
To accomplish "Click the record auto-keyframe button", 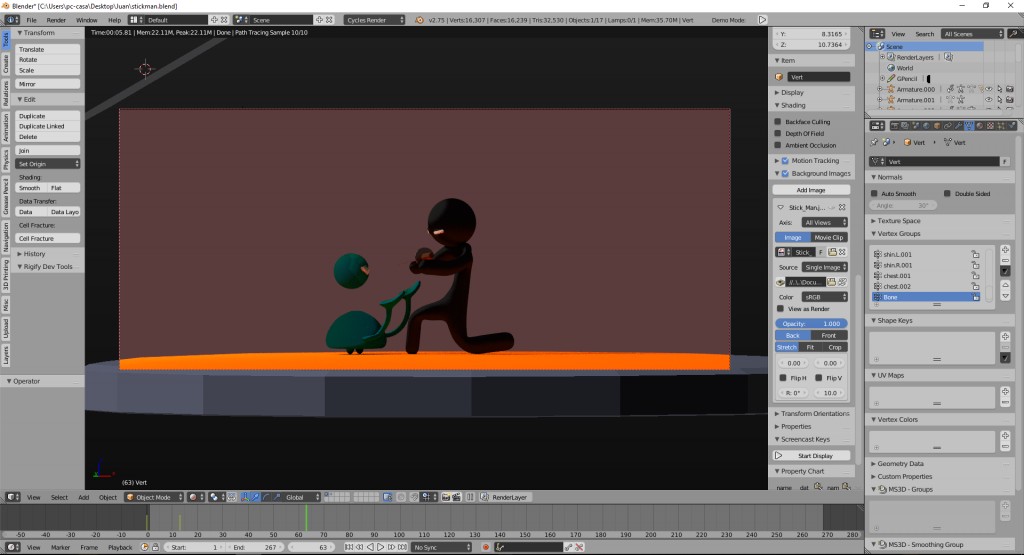I will 485,547.
